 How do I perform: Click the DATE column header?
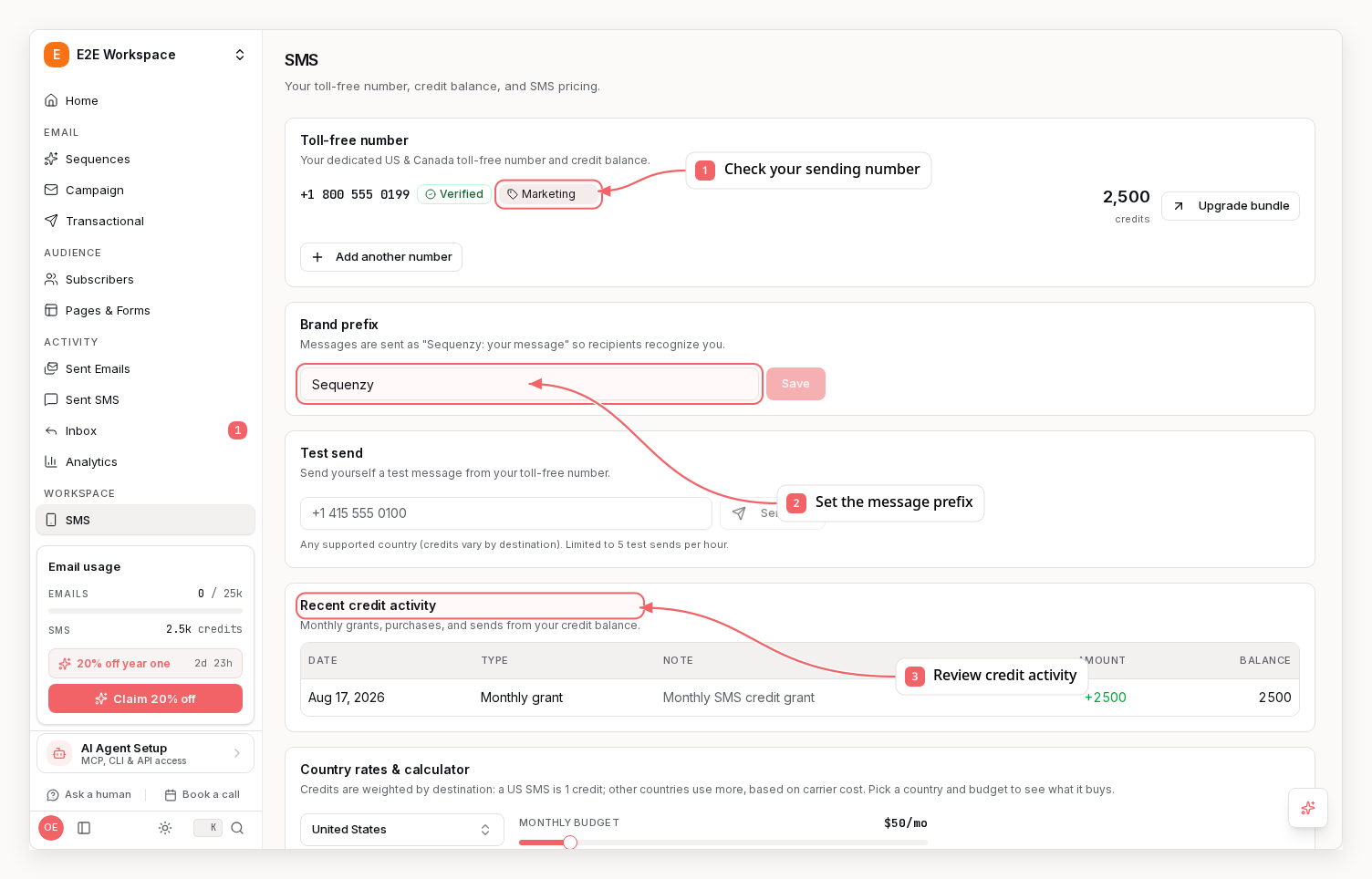click(323, 660)
